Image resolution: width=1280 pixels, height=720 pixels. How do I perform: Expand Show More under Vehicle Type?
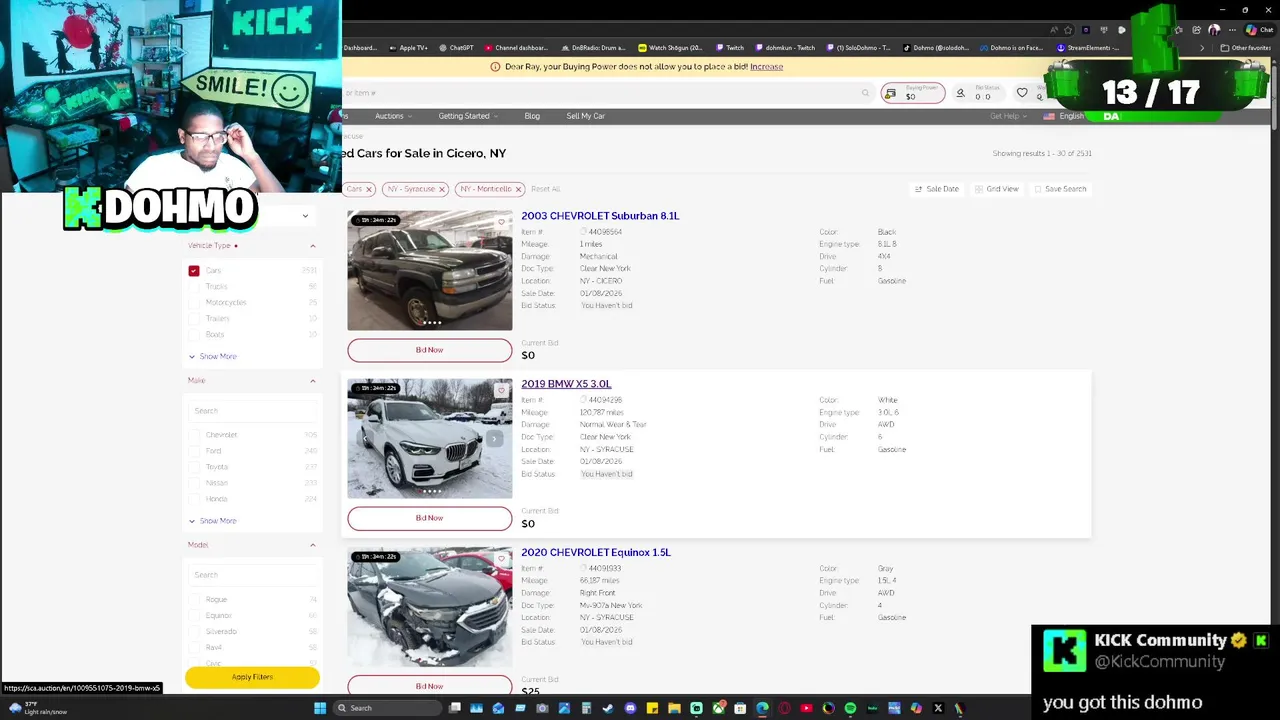pyautogui.click(x=213, y=357)
